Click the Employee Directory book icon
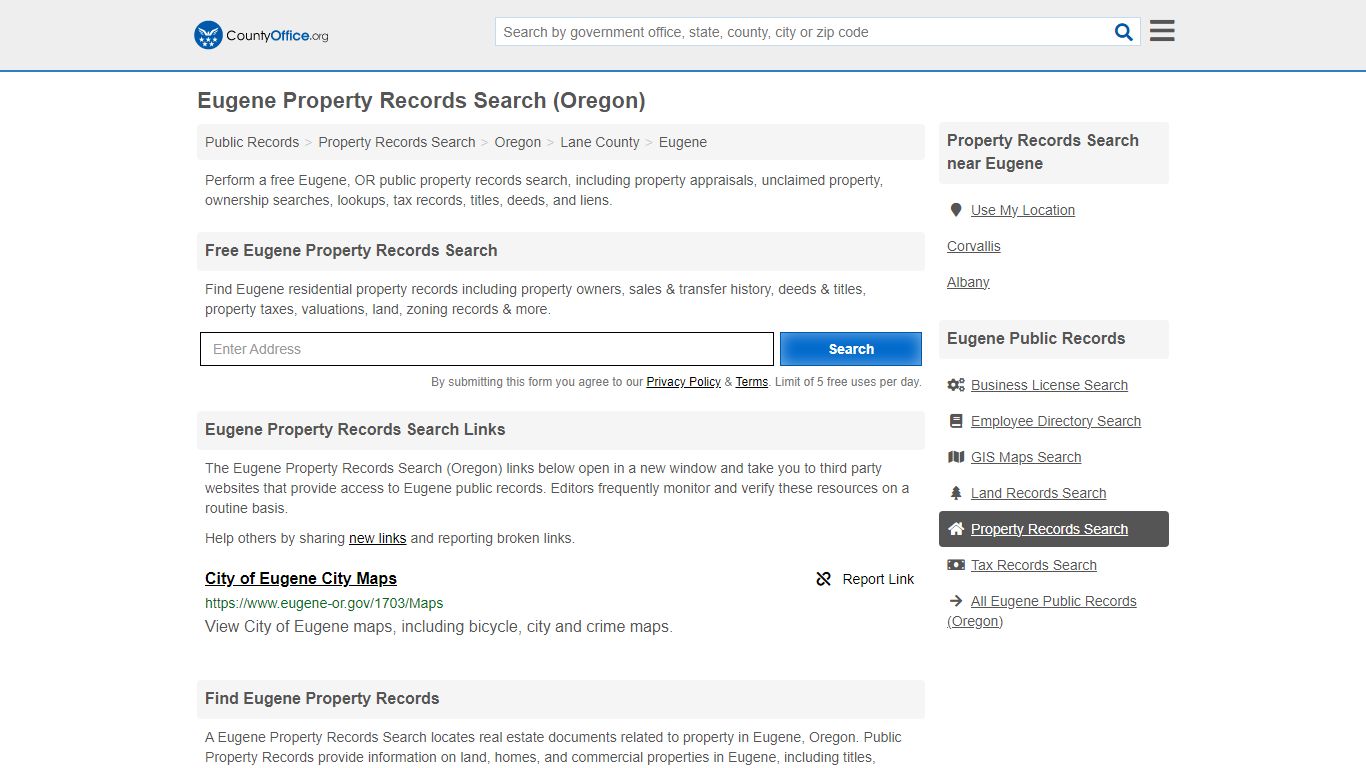Screen dimensions: 1366x768 956,421
